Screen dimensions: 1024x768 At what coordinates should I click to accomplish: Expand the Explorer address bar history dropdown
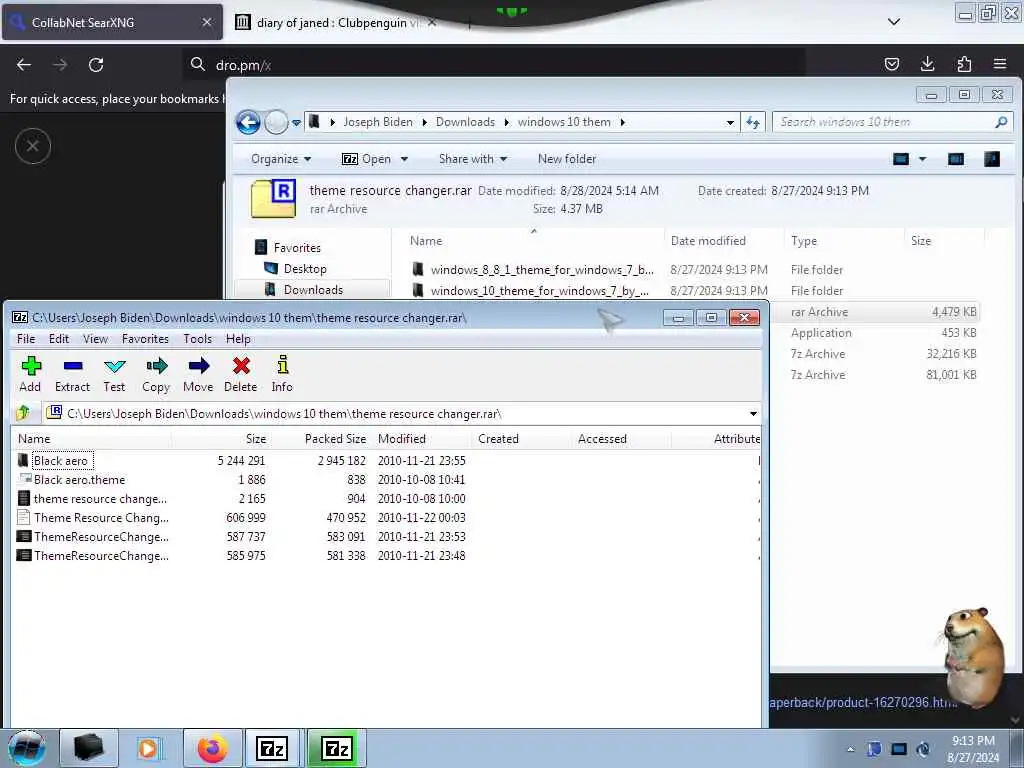pos(730,122)
